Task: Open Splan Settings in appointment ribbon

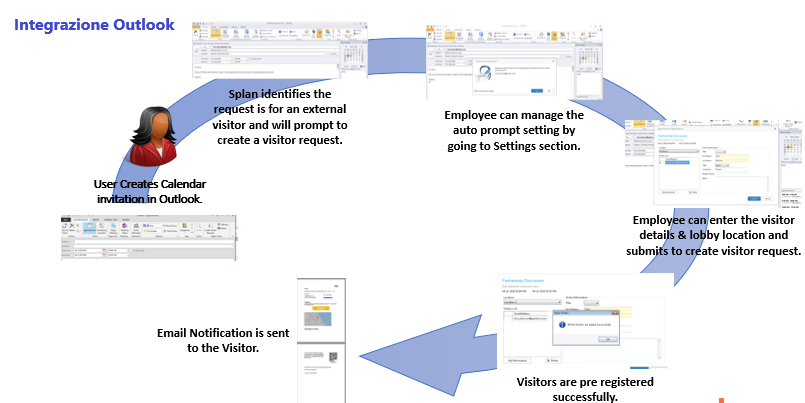Action: click(222, 224)
